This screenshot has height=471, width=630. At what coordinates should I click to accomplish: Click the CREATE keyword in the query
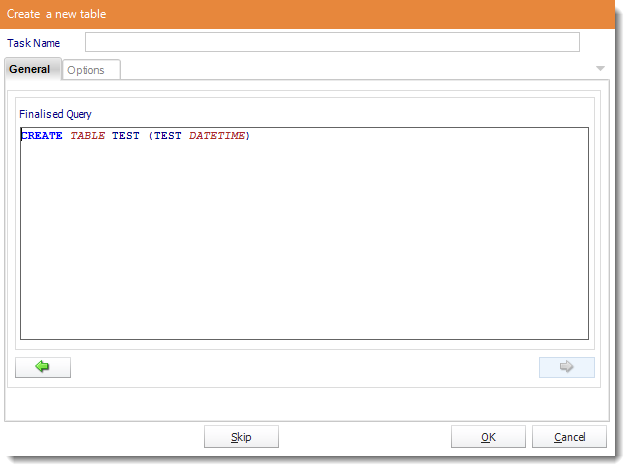click(x=42, y=136)
